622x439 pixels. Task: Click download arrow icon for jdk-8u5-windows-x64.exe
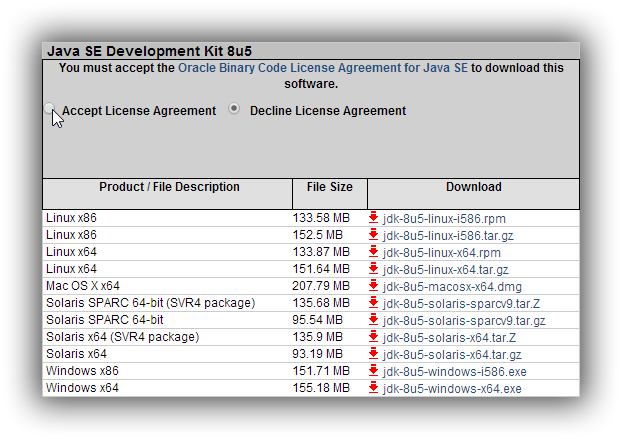click(x=373, y=388)
